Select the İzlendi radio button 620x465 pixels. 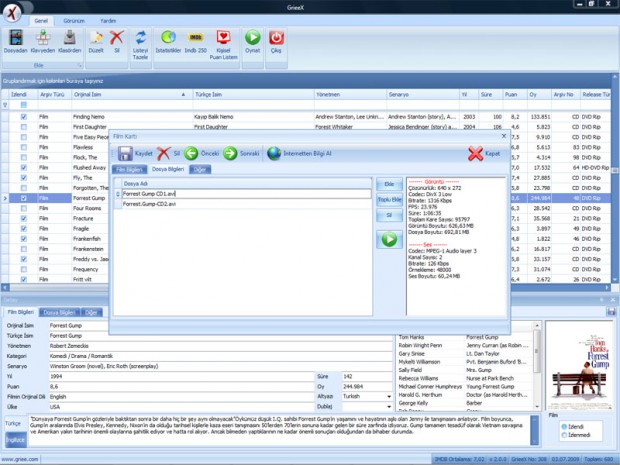click(x=564, y=427)
